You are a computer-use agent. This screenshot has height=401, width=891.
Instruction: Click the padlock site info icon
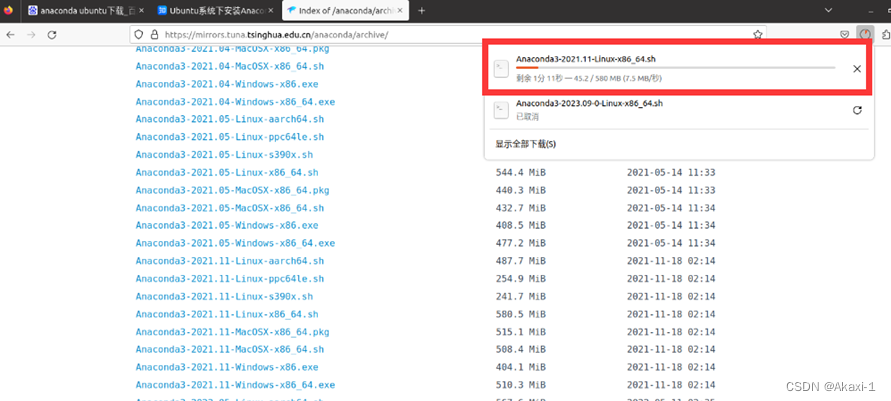coord(154,35)
